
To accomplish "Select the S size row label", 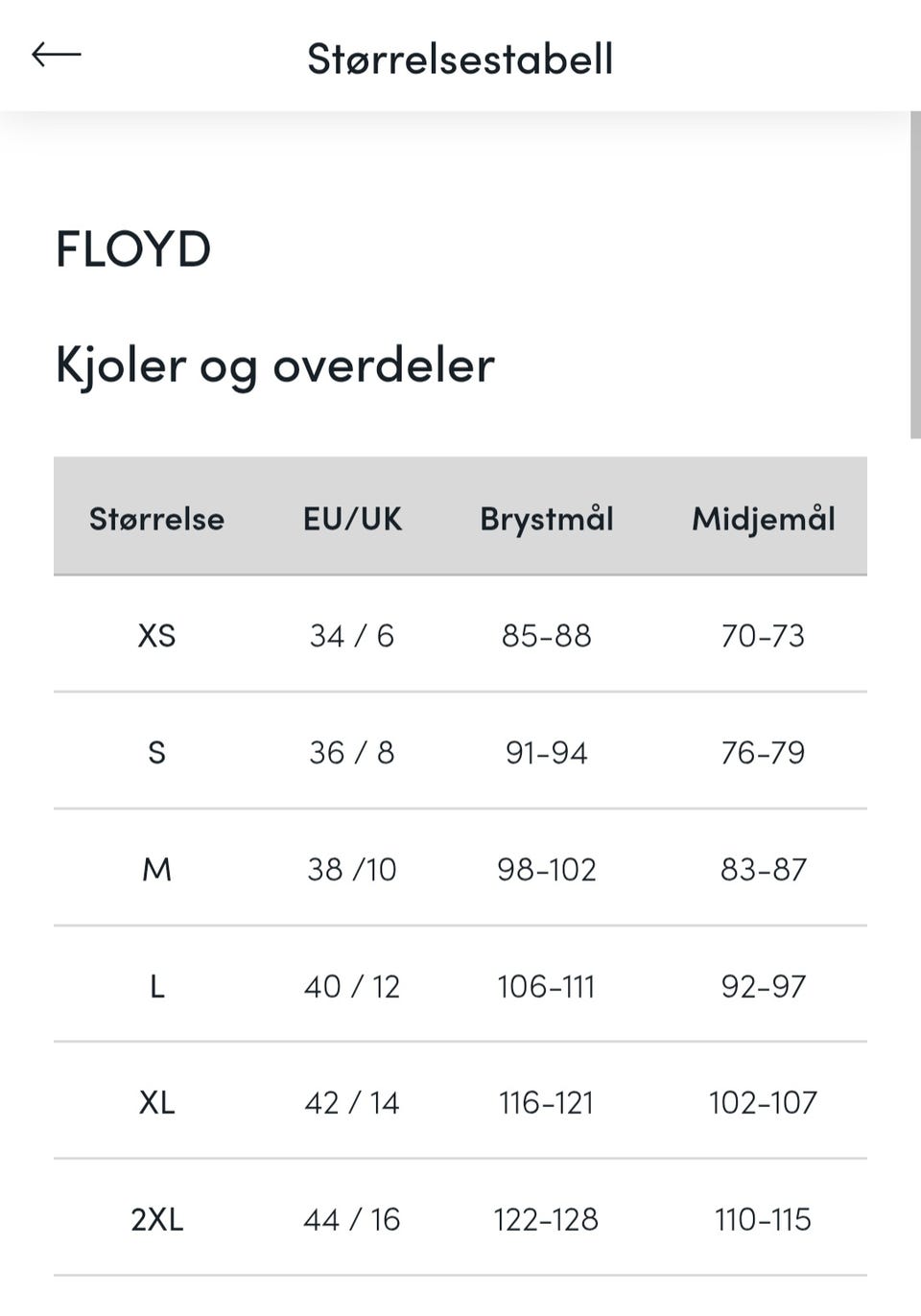I will 156,752.
